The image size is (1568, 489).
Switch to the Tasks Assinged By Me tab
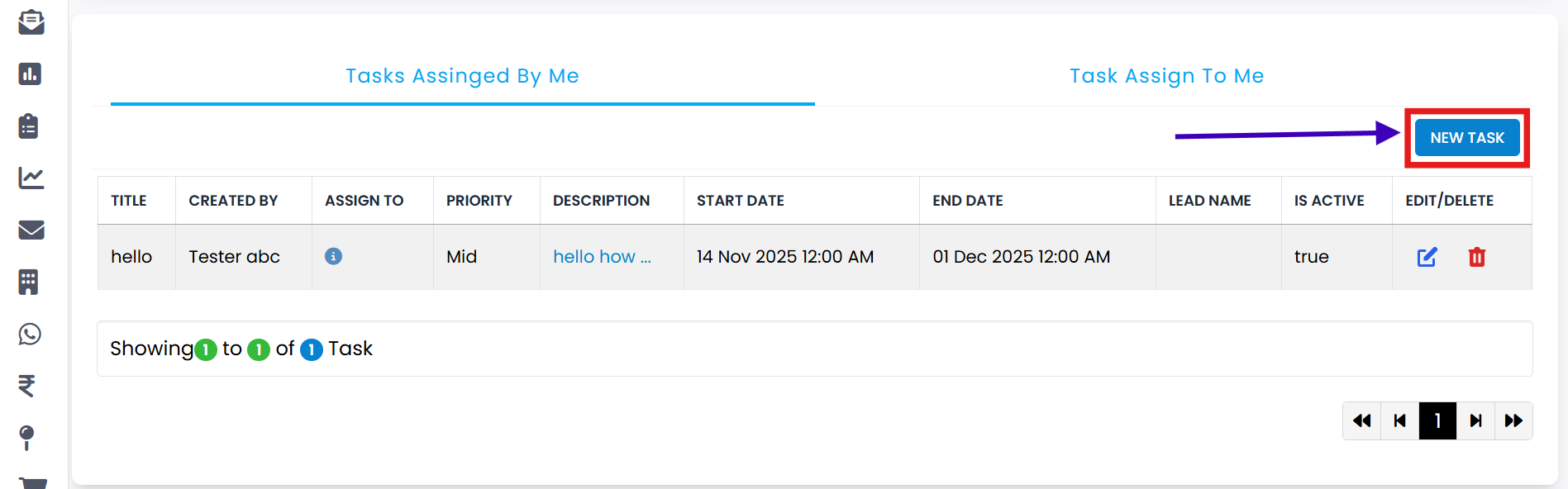462,76
